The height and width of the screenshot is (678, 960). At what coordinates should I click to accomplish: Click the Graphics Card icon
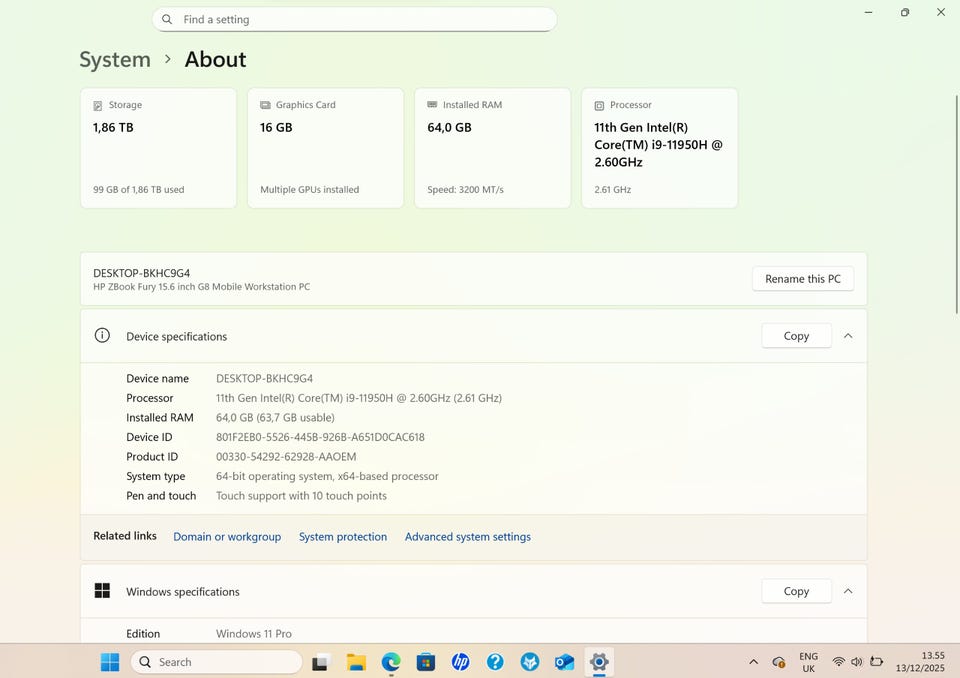[x=265, y=105]
